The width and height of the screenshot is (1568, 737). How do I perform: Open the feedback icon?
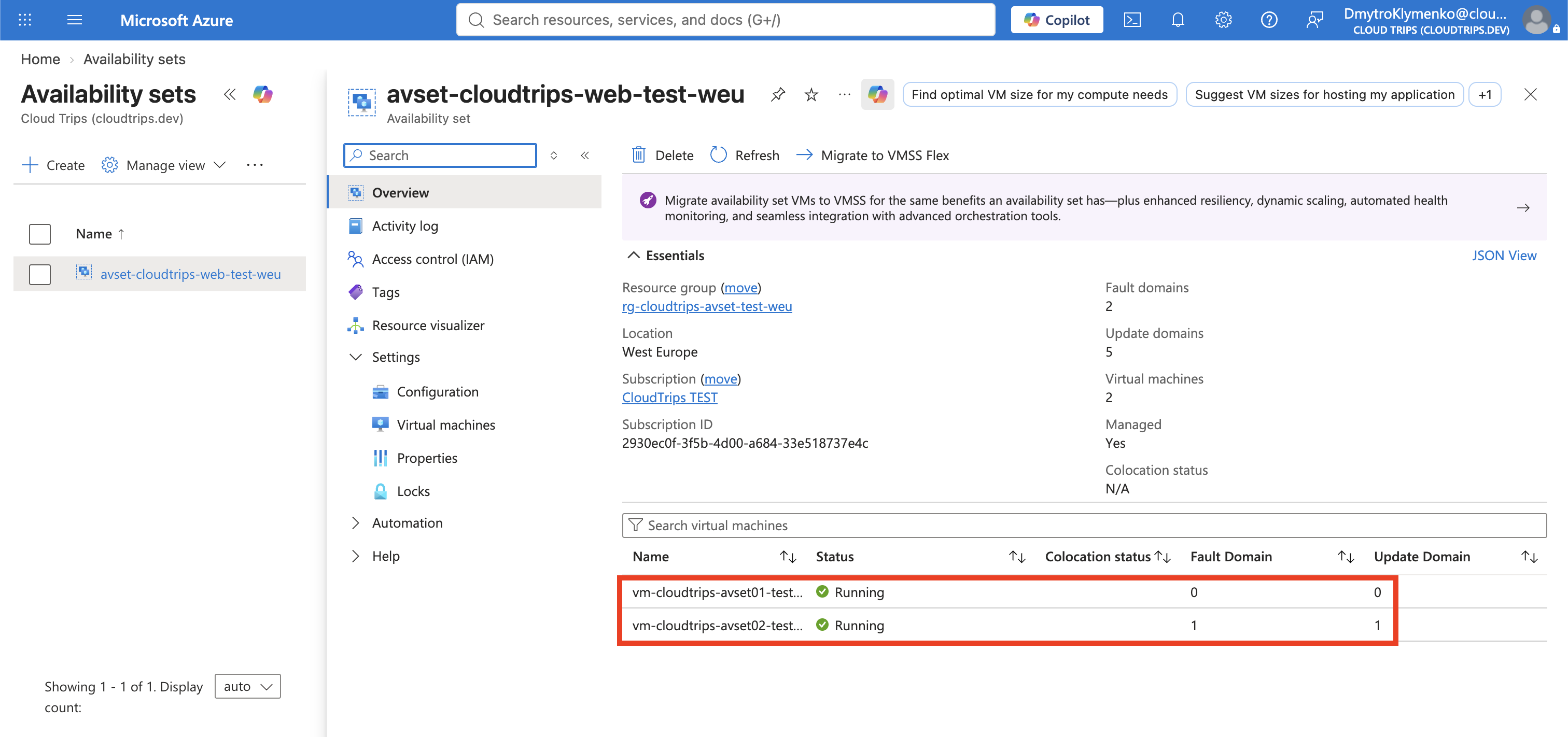[1315, 20]
